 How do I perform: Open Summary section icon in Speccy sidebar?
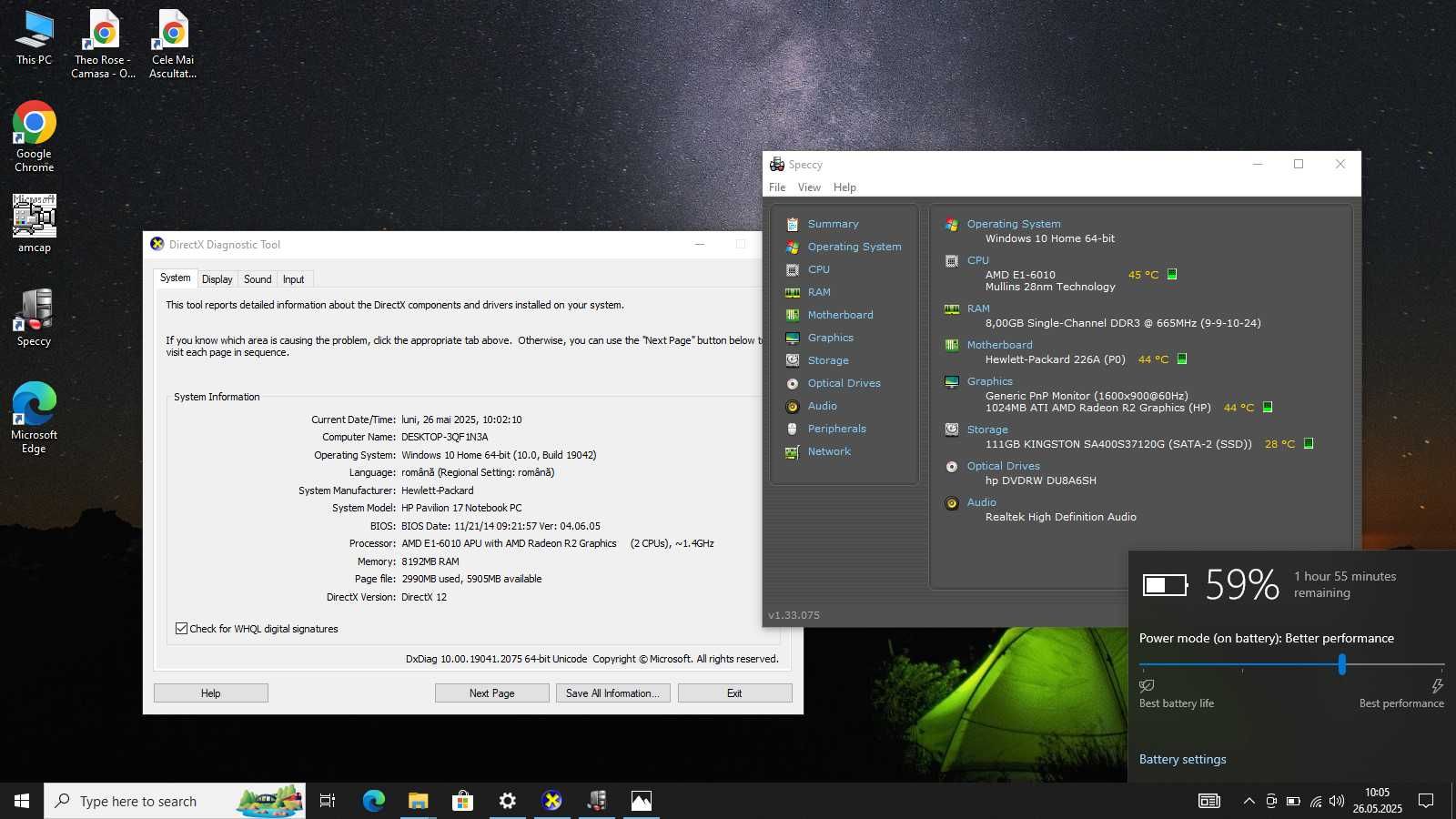pyautogui.click(x=793, y=224)
